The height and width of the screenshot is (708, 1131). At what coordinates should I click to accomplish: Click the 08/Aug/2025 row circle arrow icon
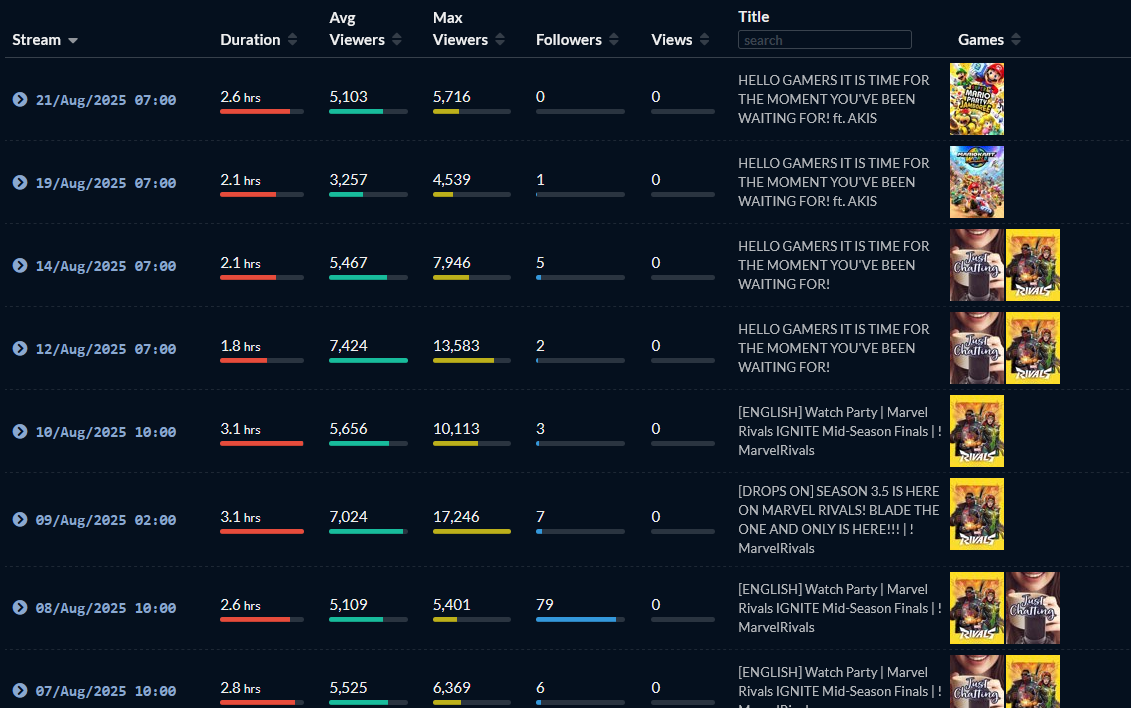pyautogui.click(x=20, y=607)
